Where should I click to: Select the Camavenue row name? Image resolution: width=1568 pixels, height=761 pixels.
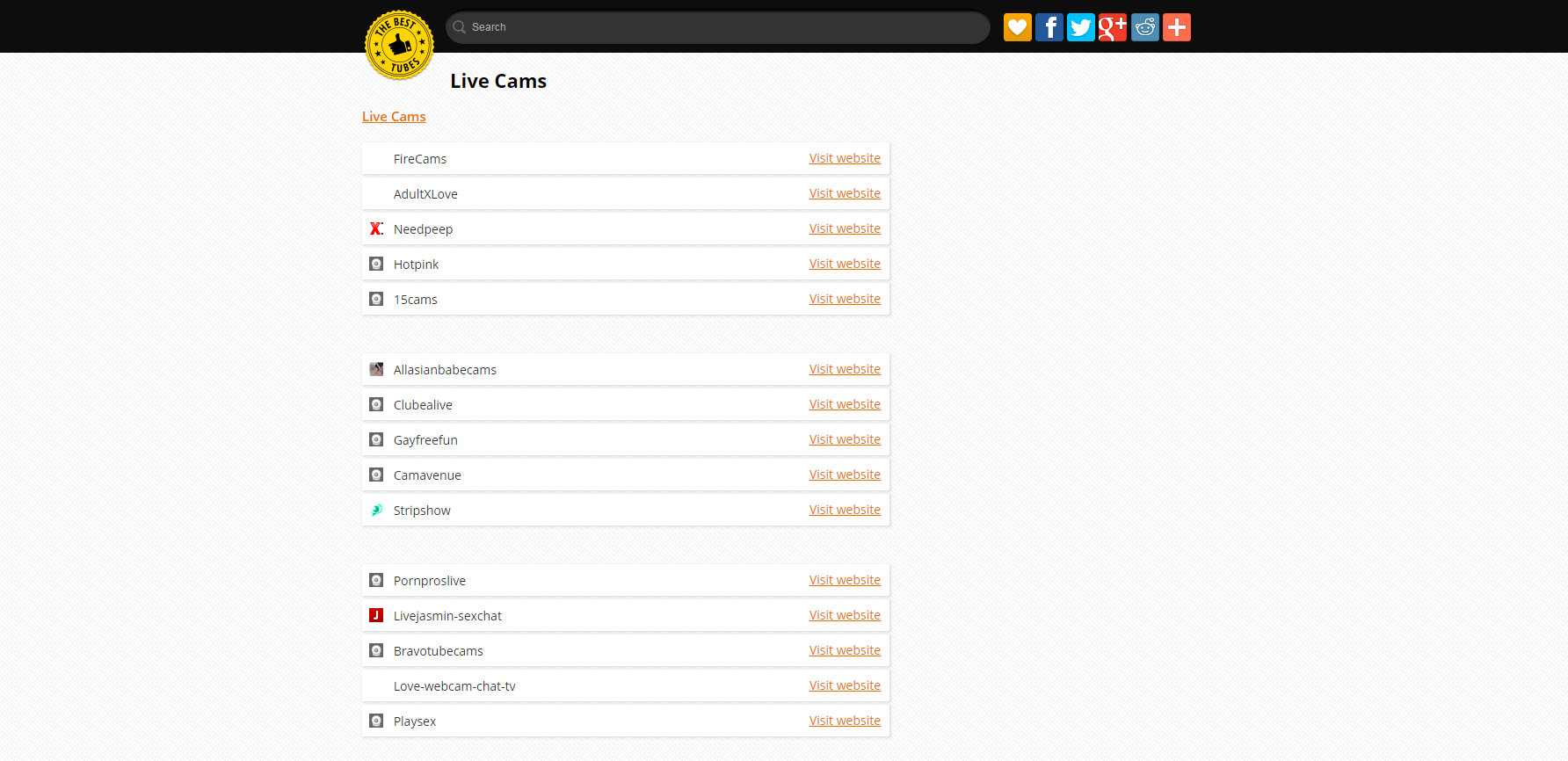[x=427, y=475]
